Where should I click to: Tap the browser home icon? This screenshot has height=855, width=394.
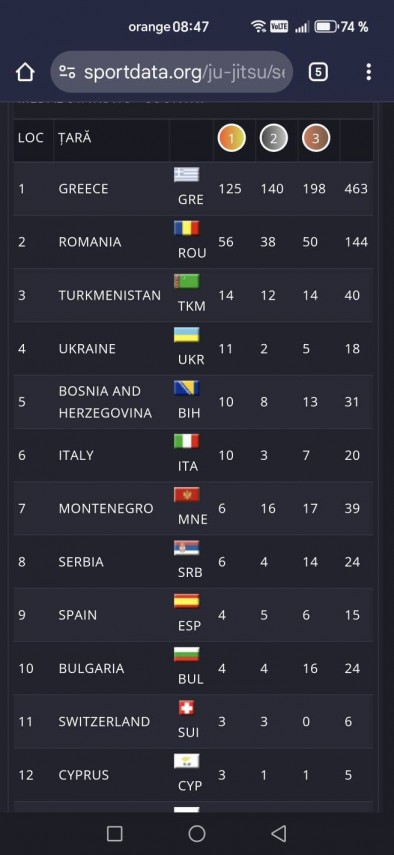(25, 72)
